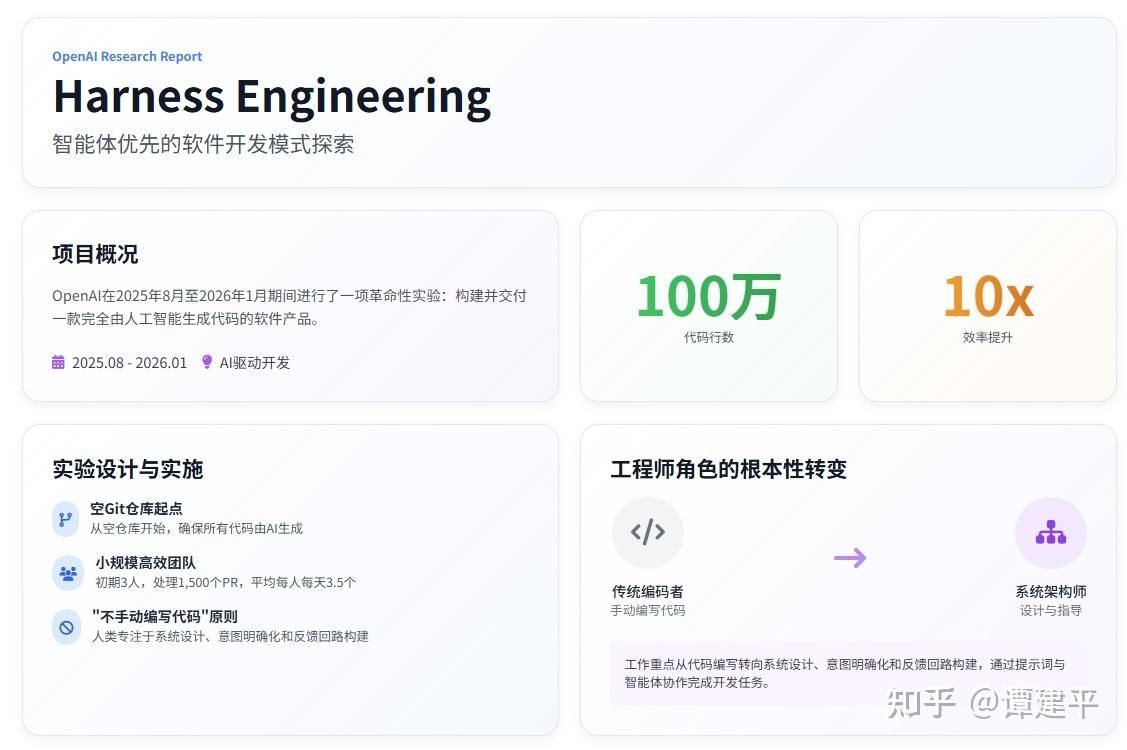Click the 效率提升 label

click(988, 337)
